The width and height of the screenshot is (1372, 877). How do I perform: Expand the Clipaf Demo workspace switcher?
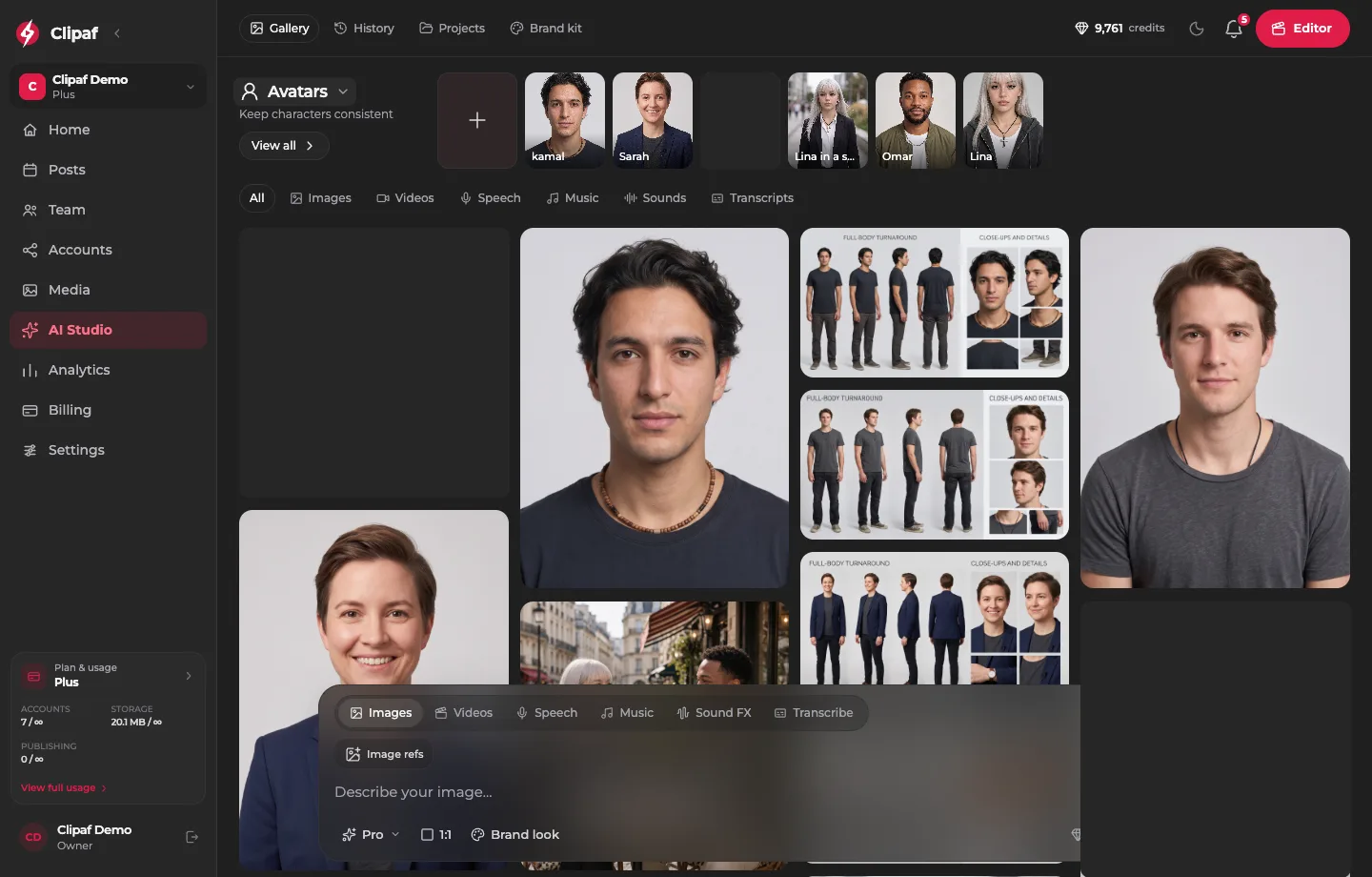coord(109,87)
